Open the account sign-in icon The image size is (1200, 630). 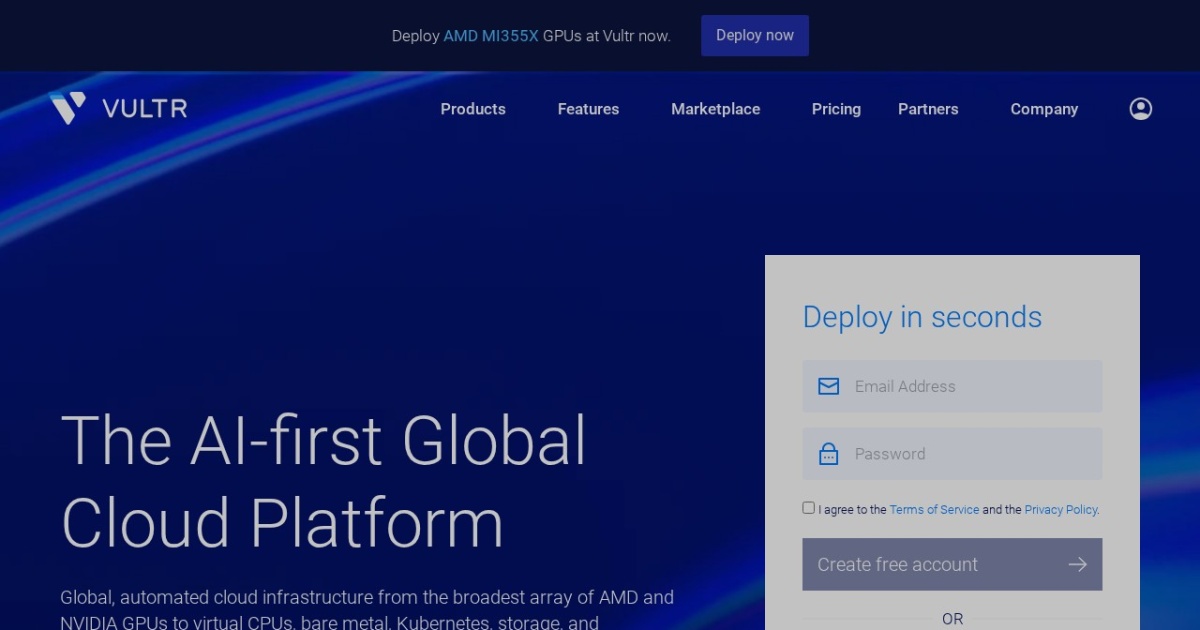pos(1140,108)
